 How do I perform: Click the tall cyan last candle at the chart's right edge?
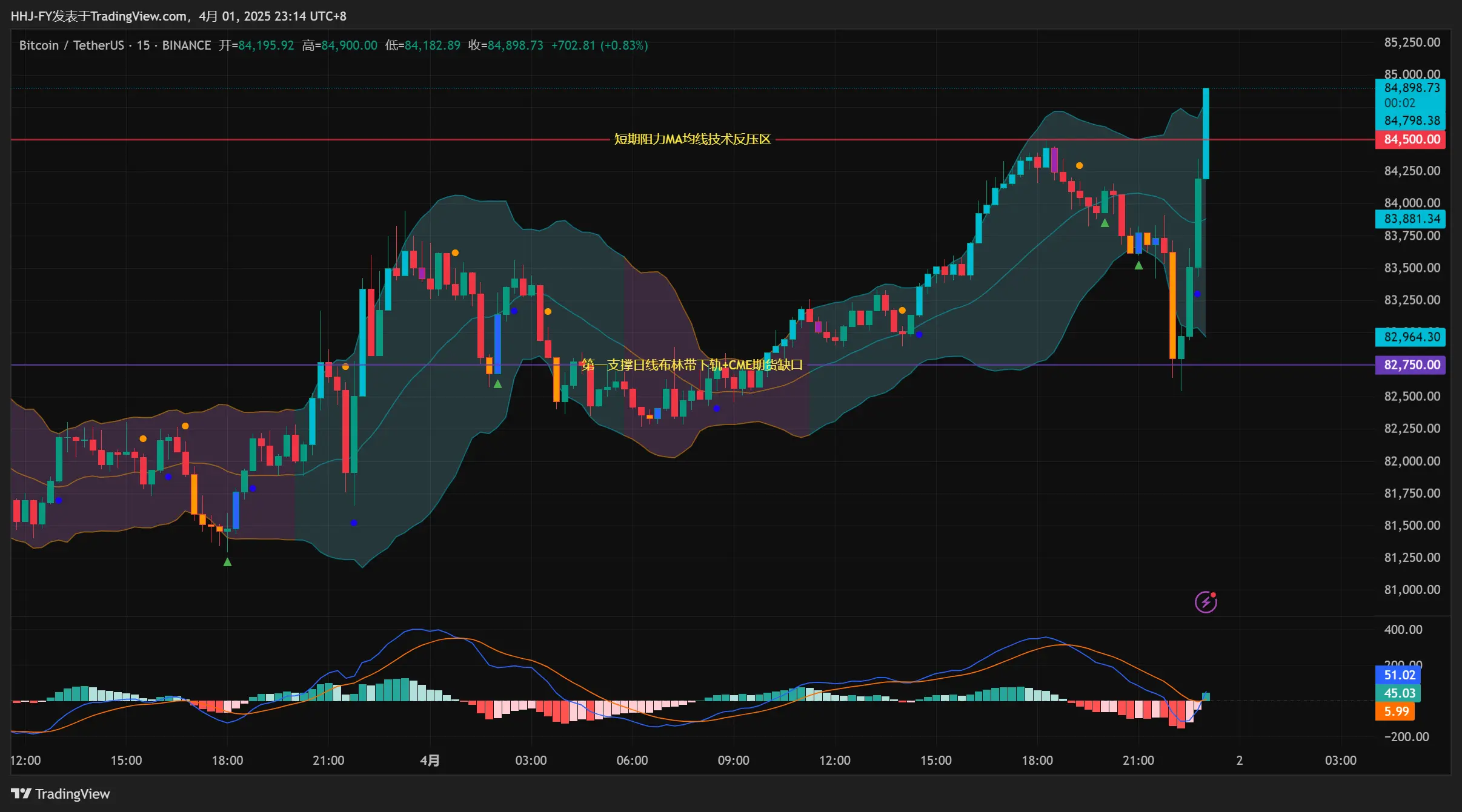coord(1206,133)
